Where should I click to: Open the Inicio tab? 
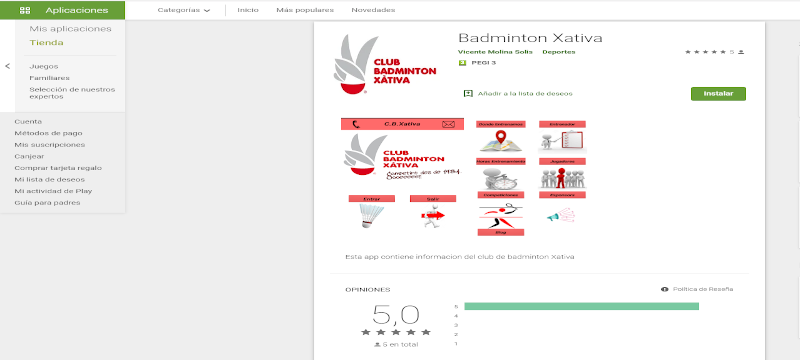pyautogui.click(x=248, y=10)
